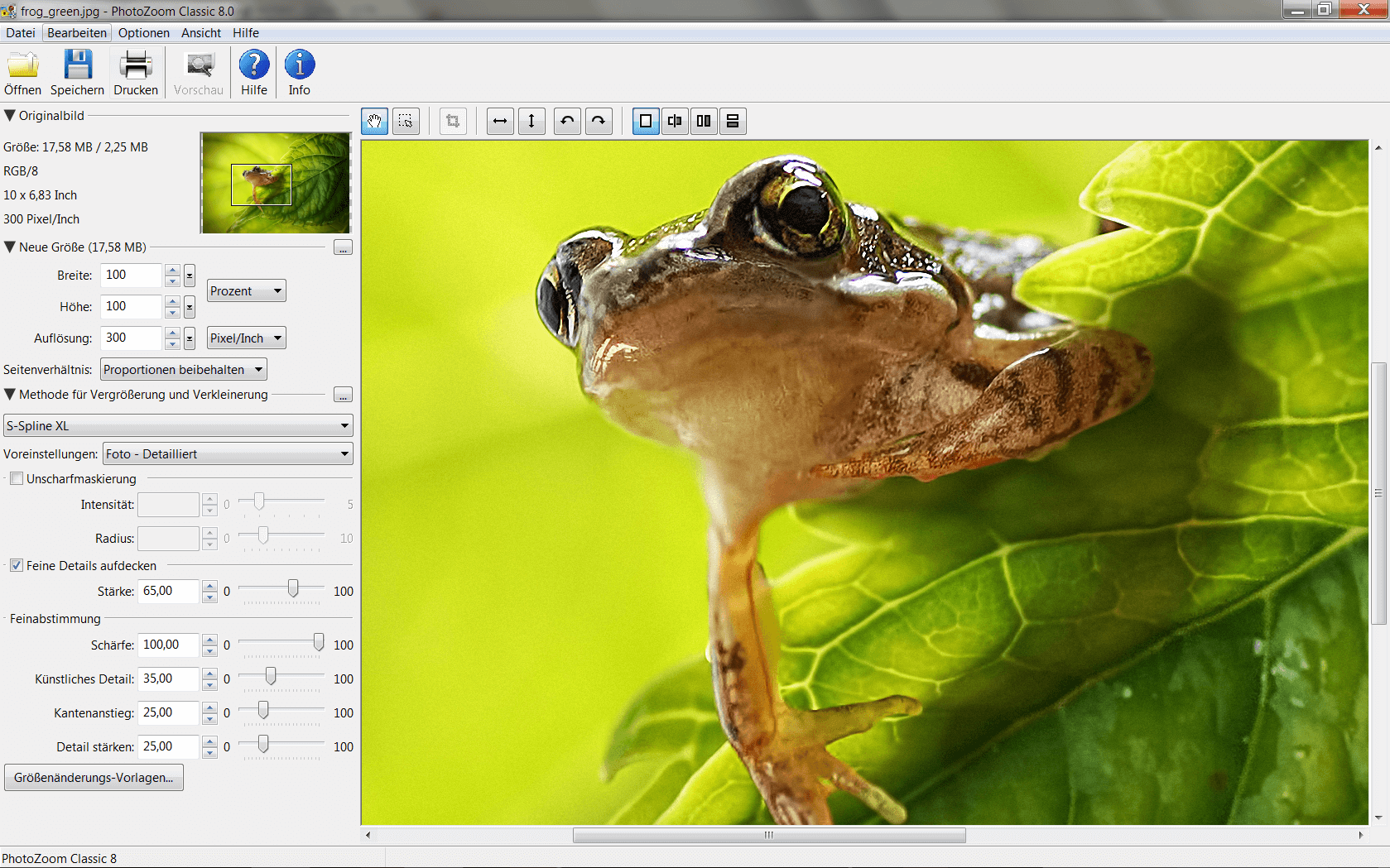
Task: Enable Unscharfmaskierung
Action: [x=17, y=478]
